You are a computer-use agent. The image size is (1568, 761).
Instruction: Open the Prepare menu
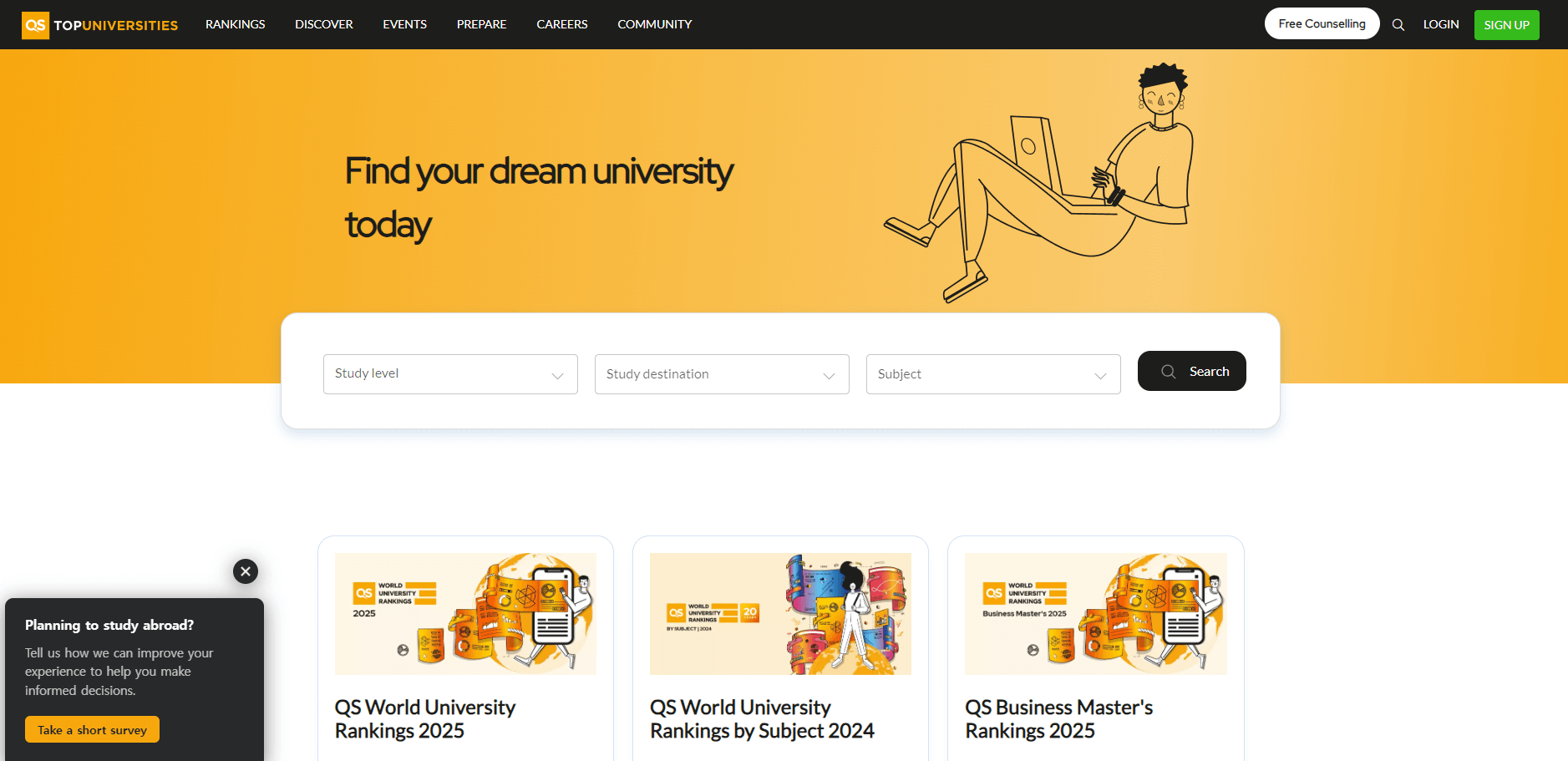482,24
